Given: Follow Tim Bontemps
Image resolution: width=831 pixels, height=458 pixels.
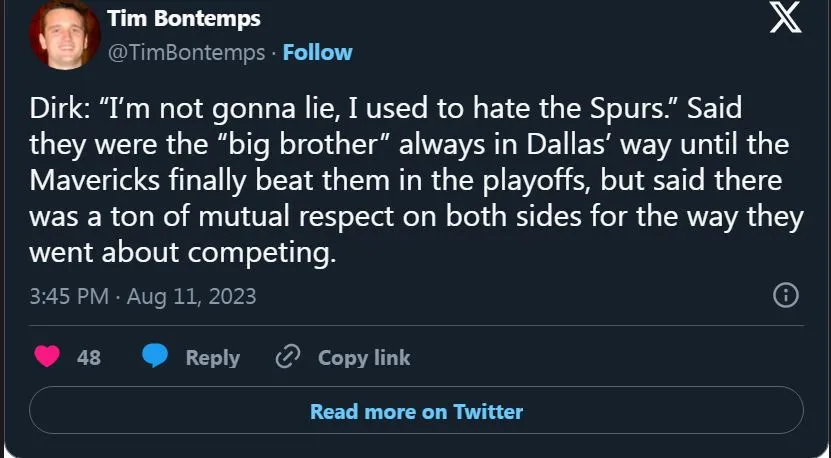Looking at the screenshot, I should (x=318, y=52).
